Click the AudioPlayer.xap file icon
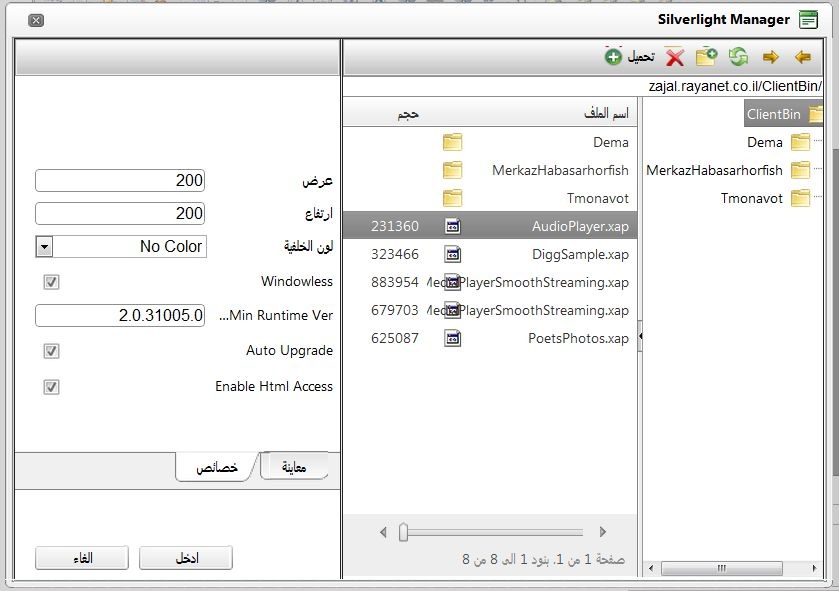This screenshot has height=591, width=839. (453, 226)
